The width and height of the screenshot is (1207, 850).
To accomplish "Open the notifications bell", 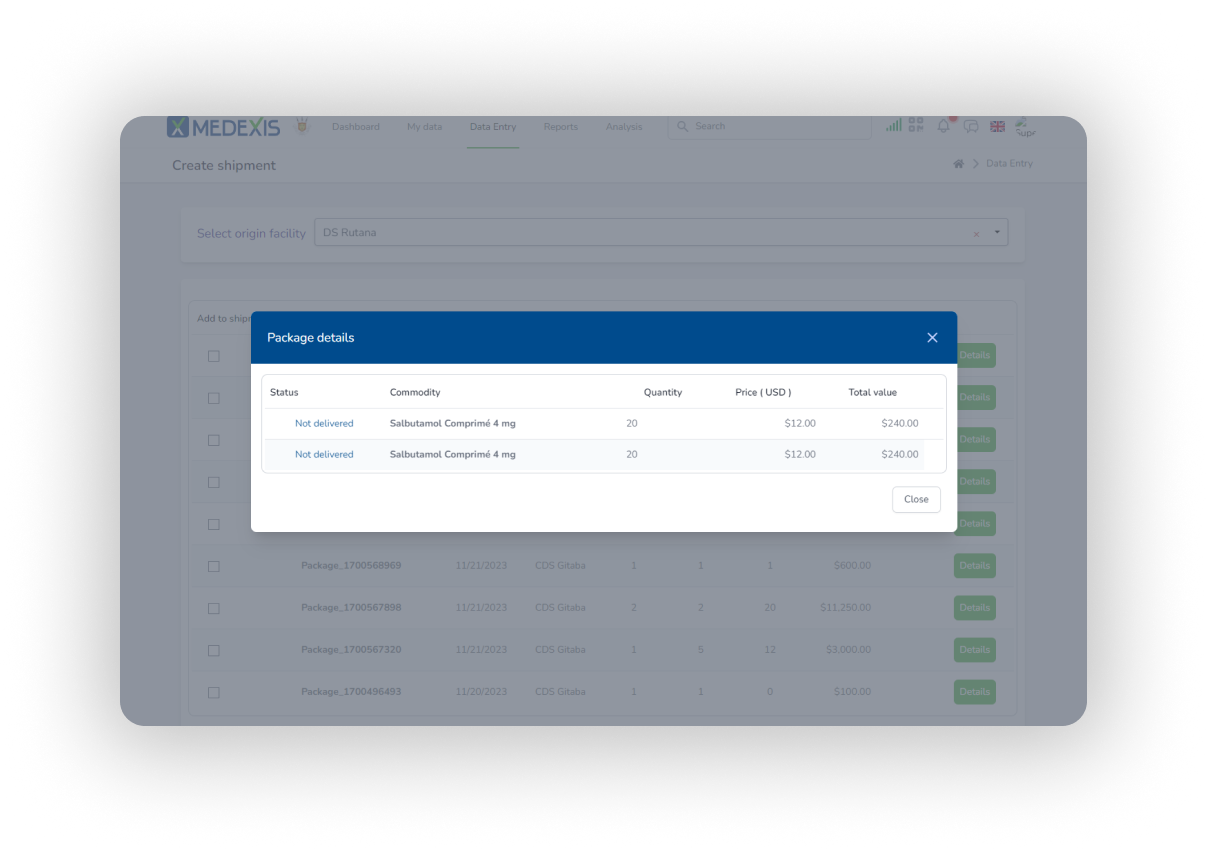I will (943, 126).
